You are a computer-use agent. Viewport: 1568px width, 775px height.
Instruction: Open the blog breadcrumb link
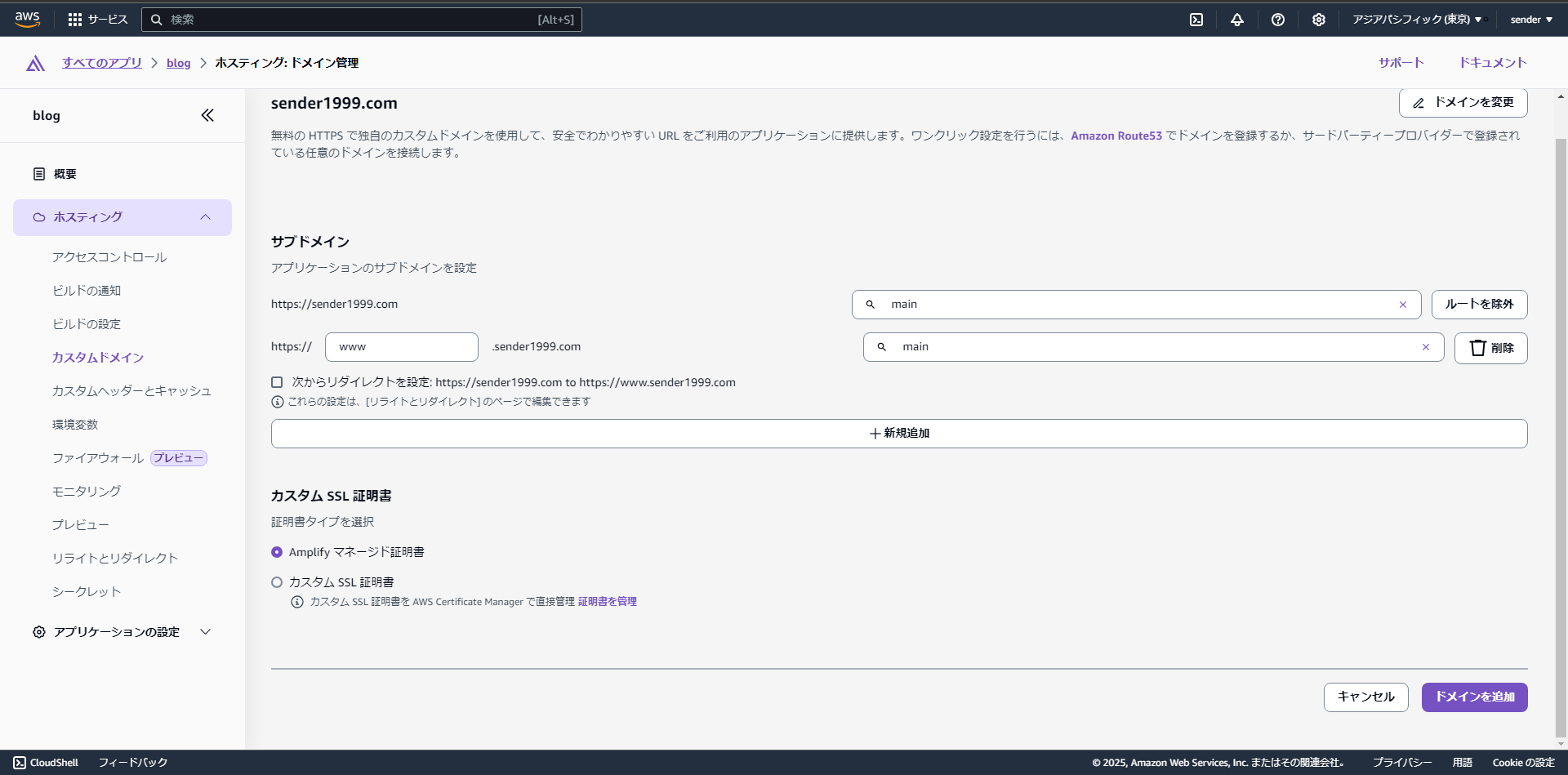(x=179, y=63)
